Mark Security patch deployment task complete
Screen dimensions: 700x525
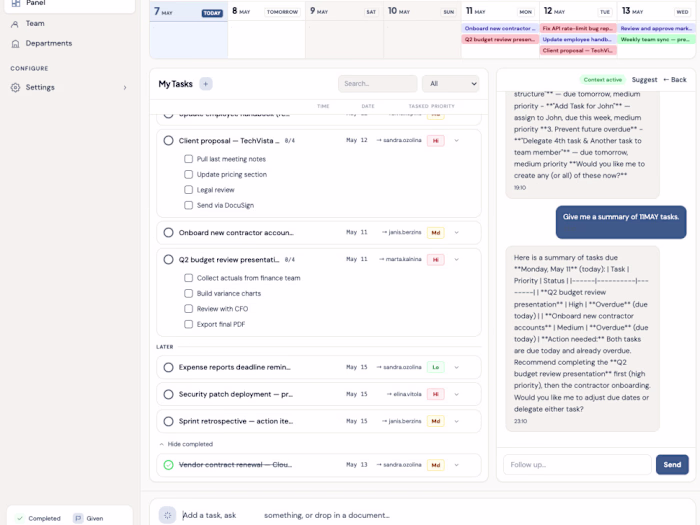168,394
